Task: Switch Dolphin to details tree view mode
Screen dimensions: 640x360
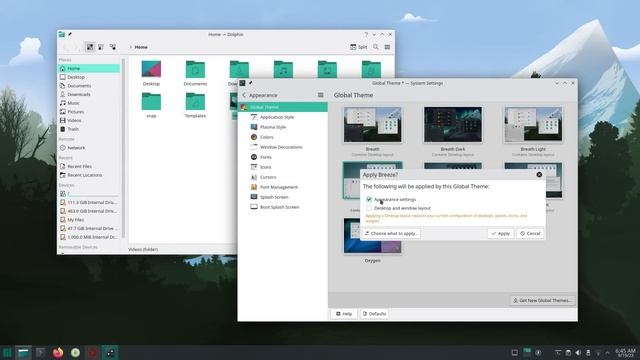Action: [113, 47]
